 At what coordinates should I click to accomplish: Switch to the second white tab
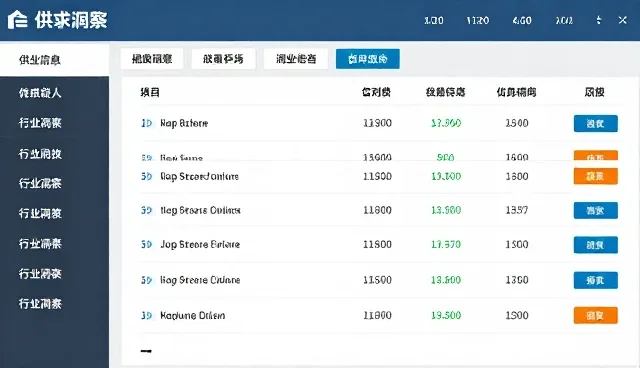[223, 59]
